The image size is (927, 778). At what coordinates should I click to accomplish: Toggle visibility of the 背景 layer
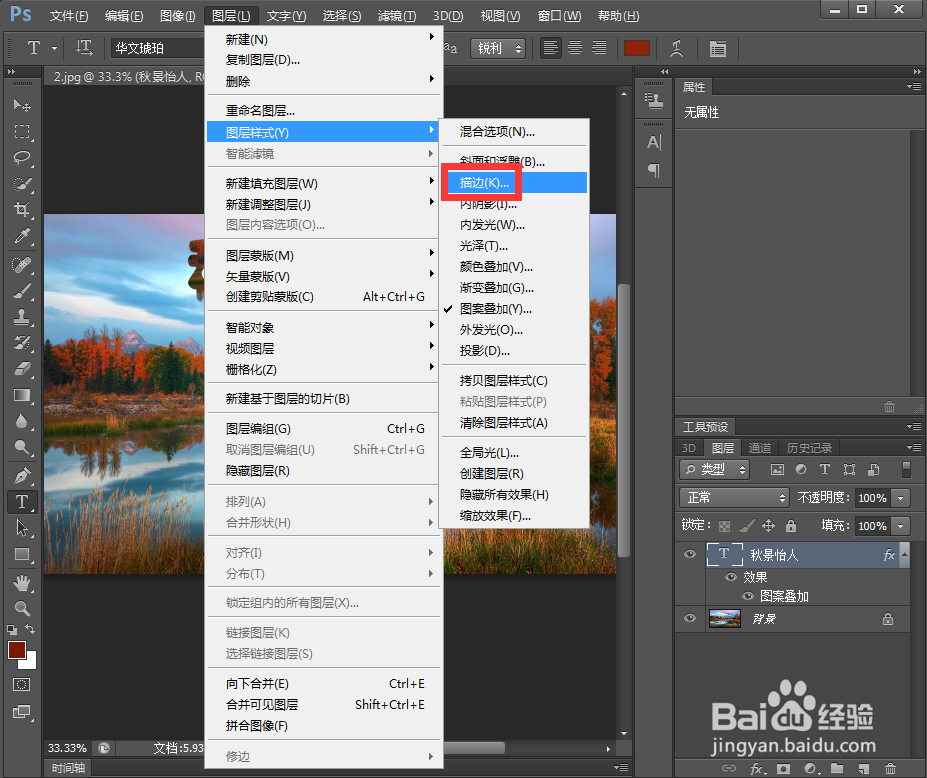click(689, 619)
